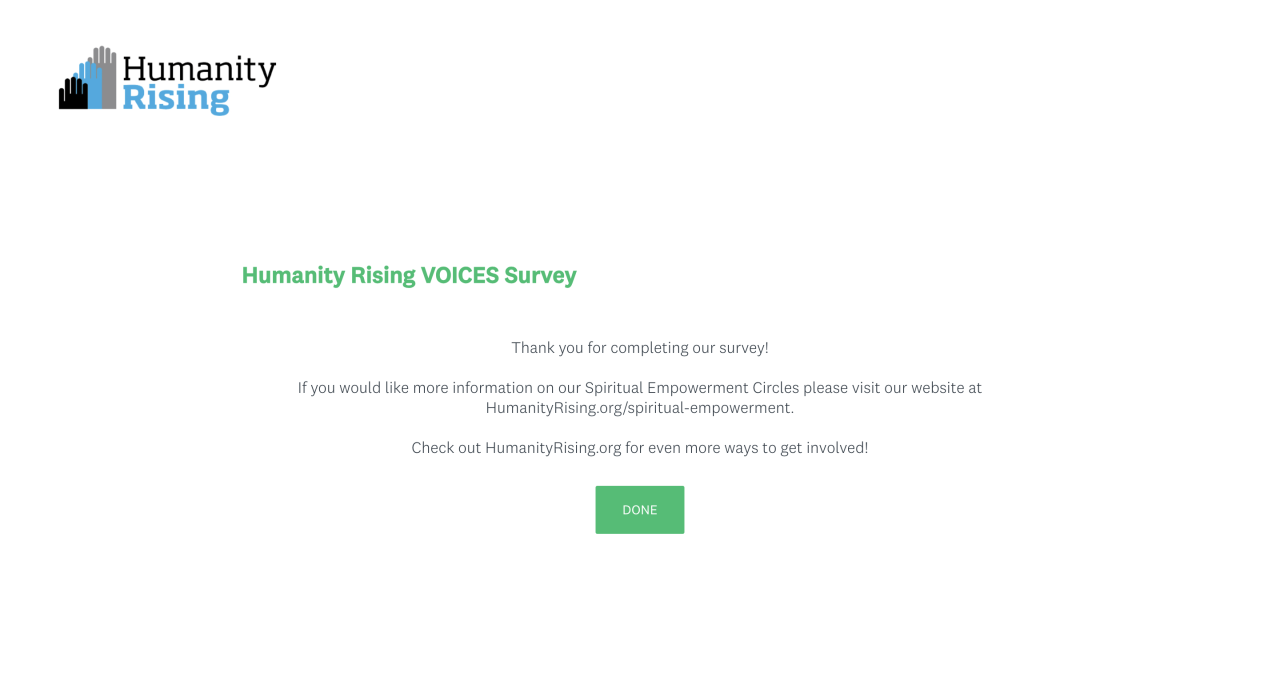This screenshot has height=689, width=1280.
Task: Click the blue hand in the logo
Action: 92,85
